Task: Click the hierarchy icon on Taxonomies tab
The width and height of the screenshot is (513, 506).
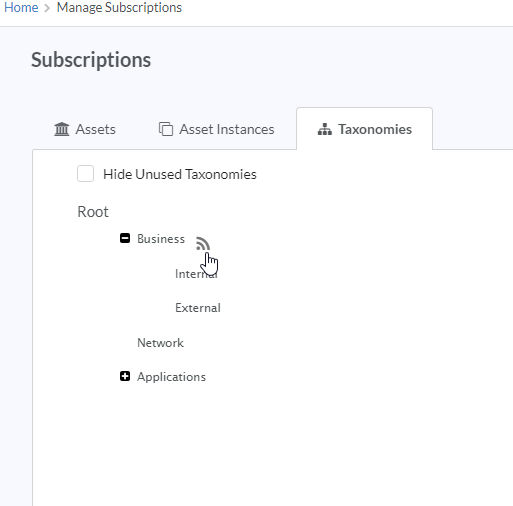Action: click(x=325, y=129)
